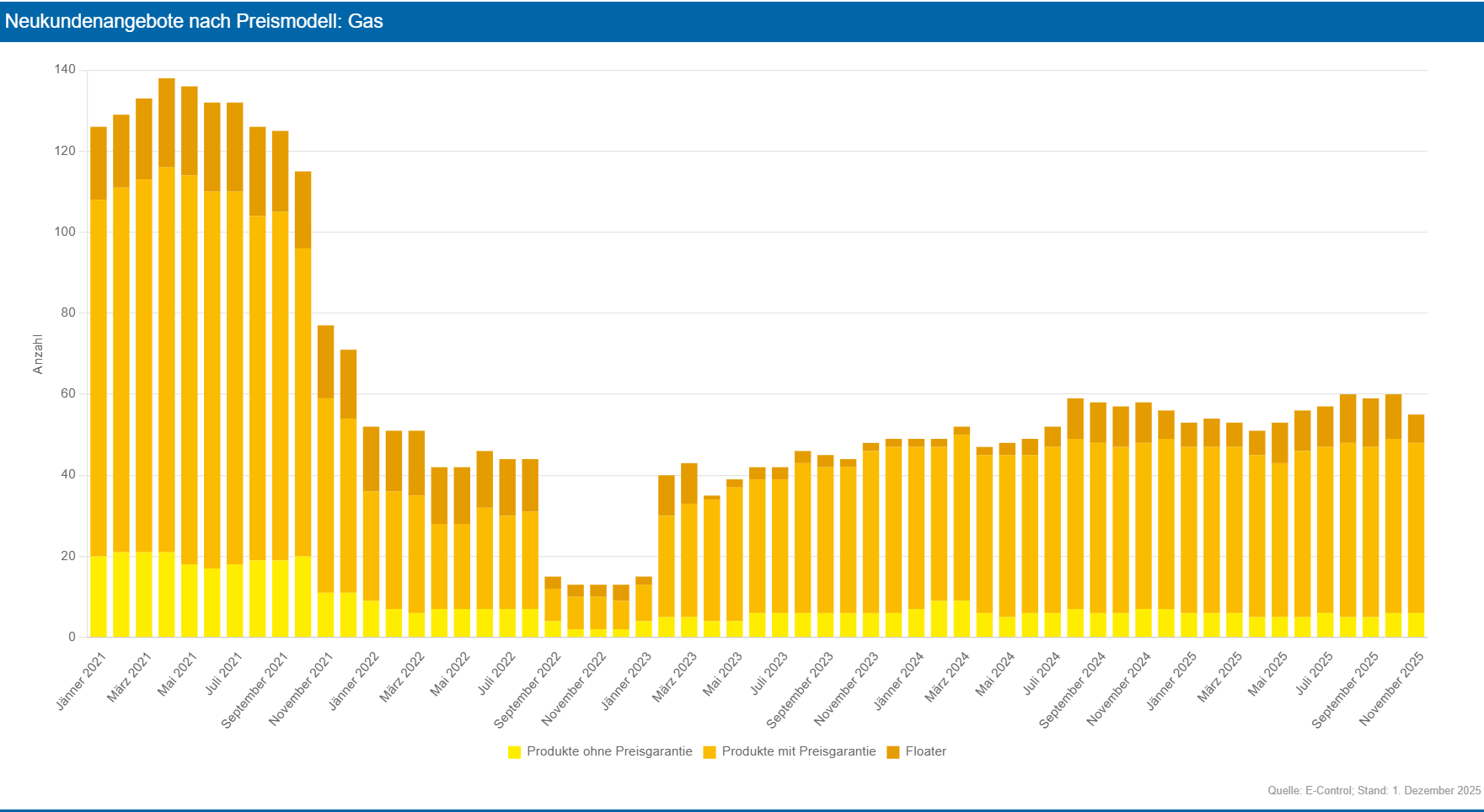Screen dimensions: 1484x812
Task: Click the 140 tick label on y-axis
Action: click(65, 70)
